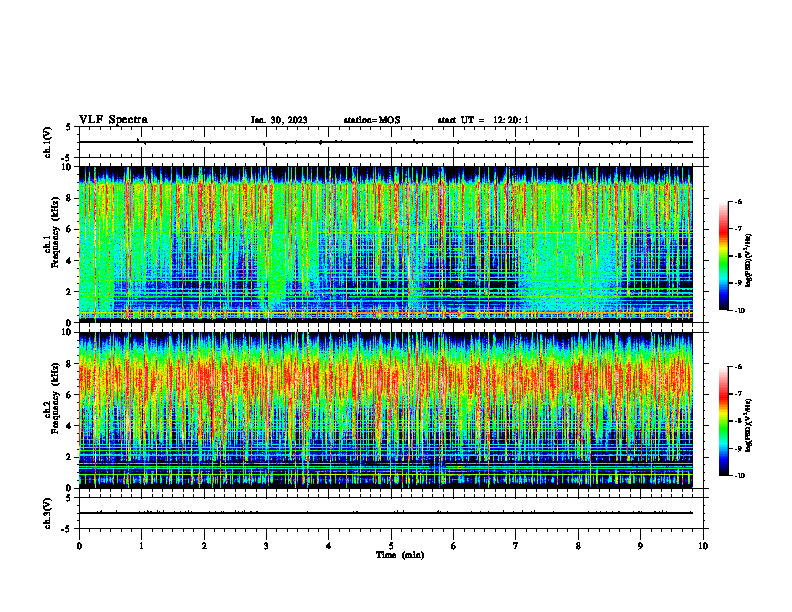Viewport: 792px width, 612px height.
Task: Click the '2' kHz tick on ch.2 axis
Action: tap(70, 457)
